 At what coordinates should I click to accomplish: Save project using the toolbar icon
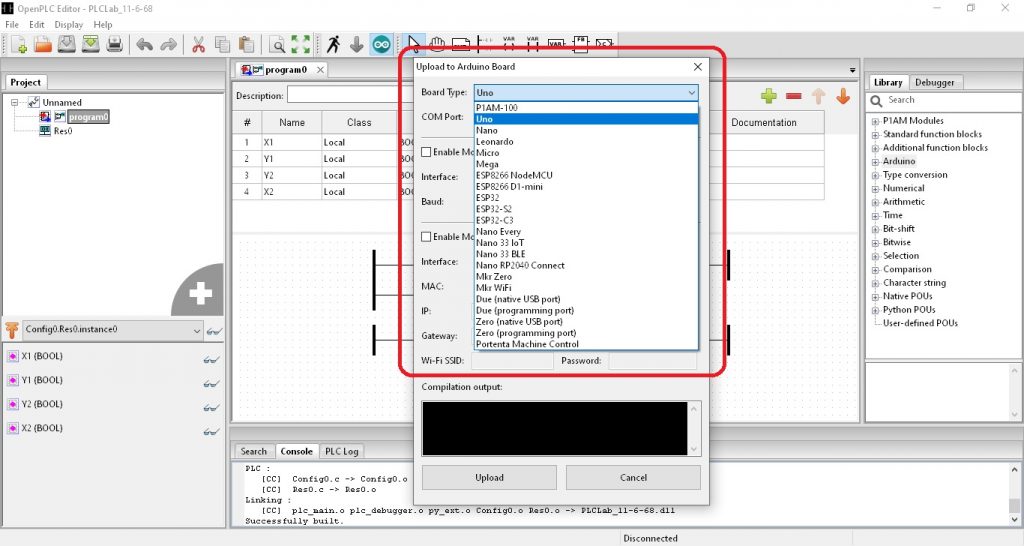point(67,44)
